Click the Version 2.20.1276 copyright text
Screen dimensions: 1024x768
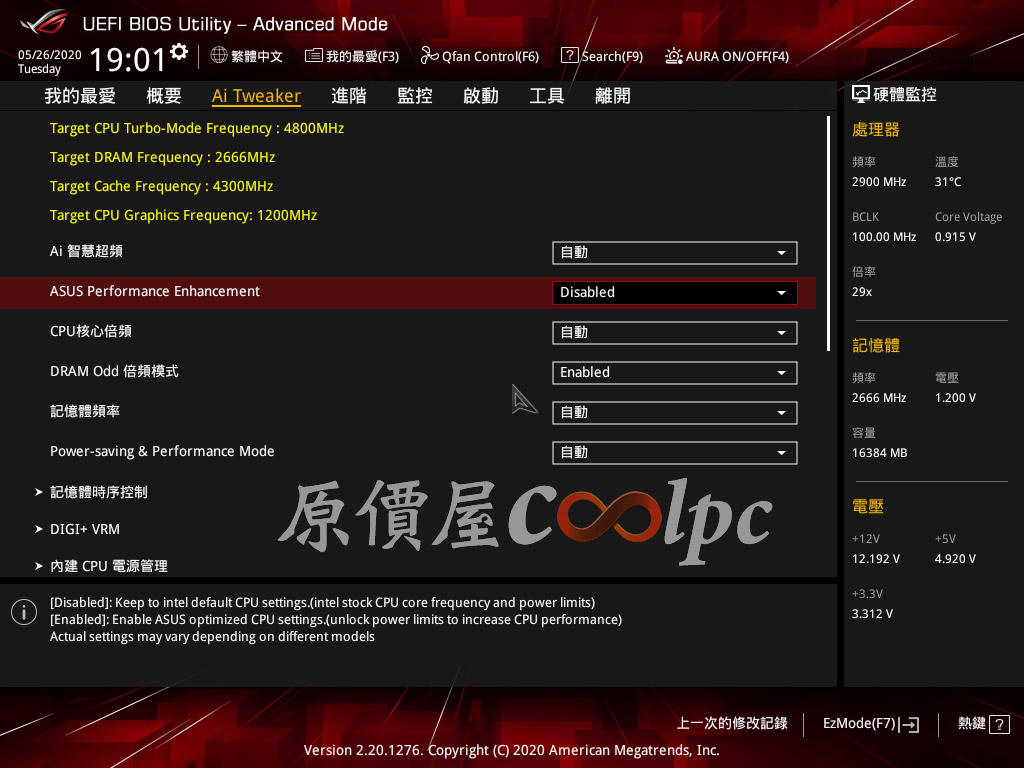click(x=511, y=750)
